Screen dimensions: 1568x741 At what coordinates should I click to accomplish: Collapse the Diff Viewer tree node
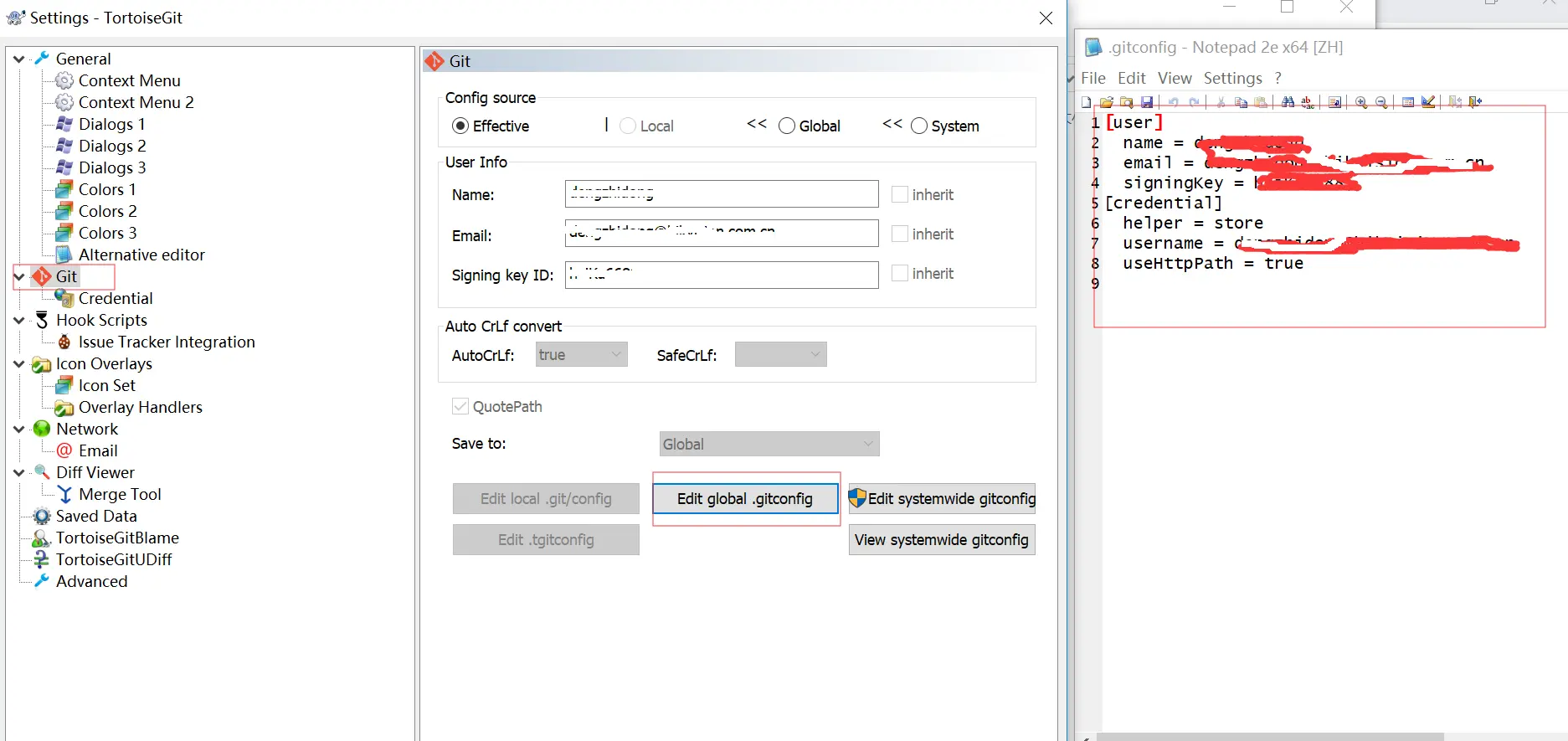19,472
